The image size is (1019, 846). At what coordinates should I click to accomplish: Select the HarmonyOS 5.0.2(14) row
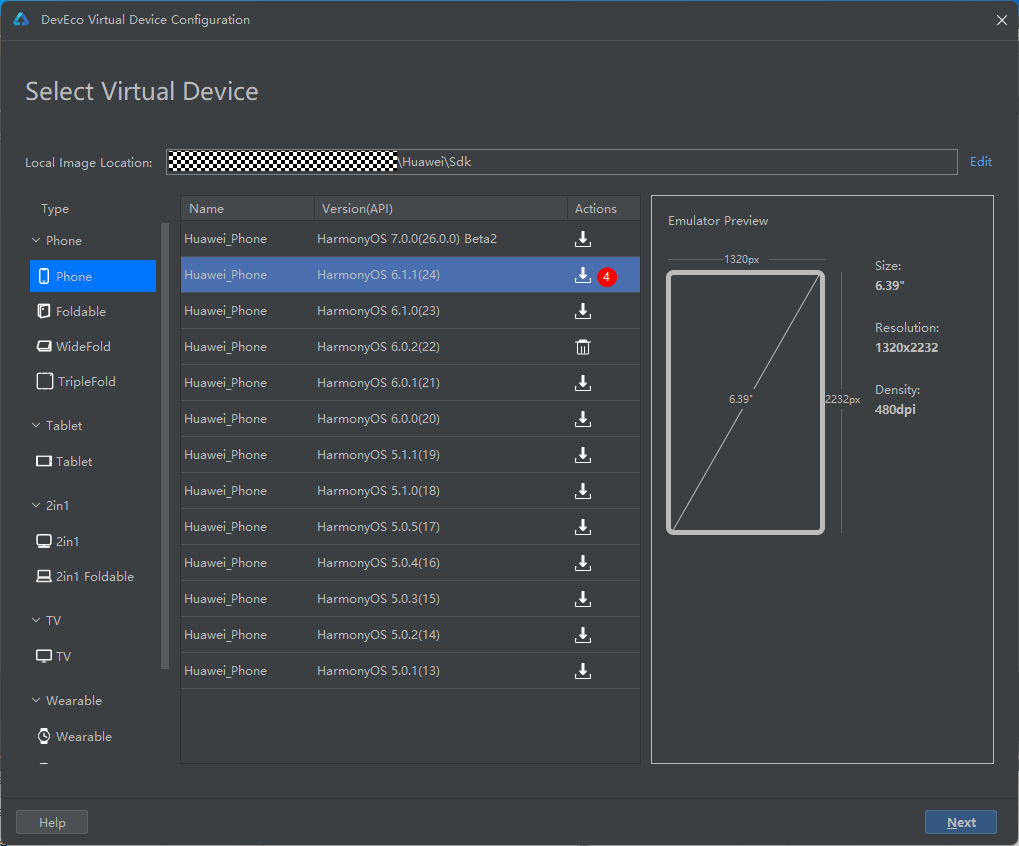(410, 635)
